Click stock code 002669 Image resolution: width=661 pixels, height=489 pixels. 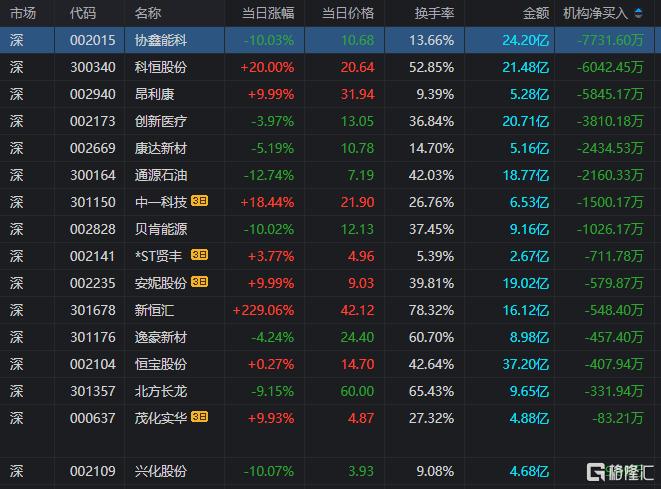[x=93, y=148]
